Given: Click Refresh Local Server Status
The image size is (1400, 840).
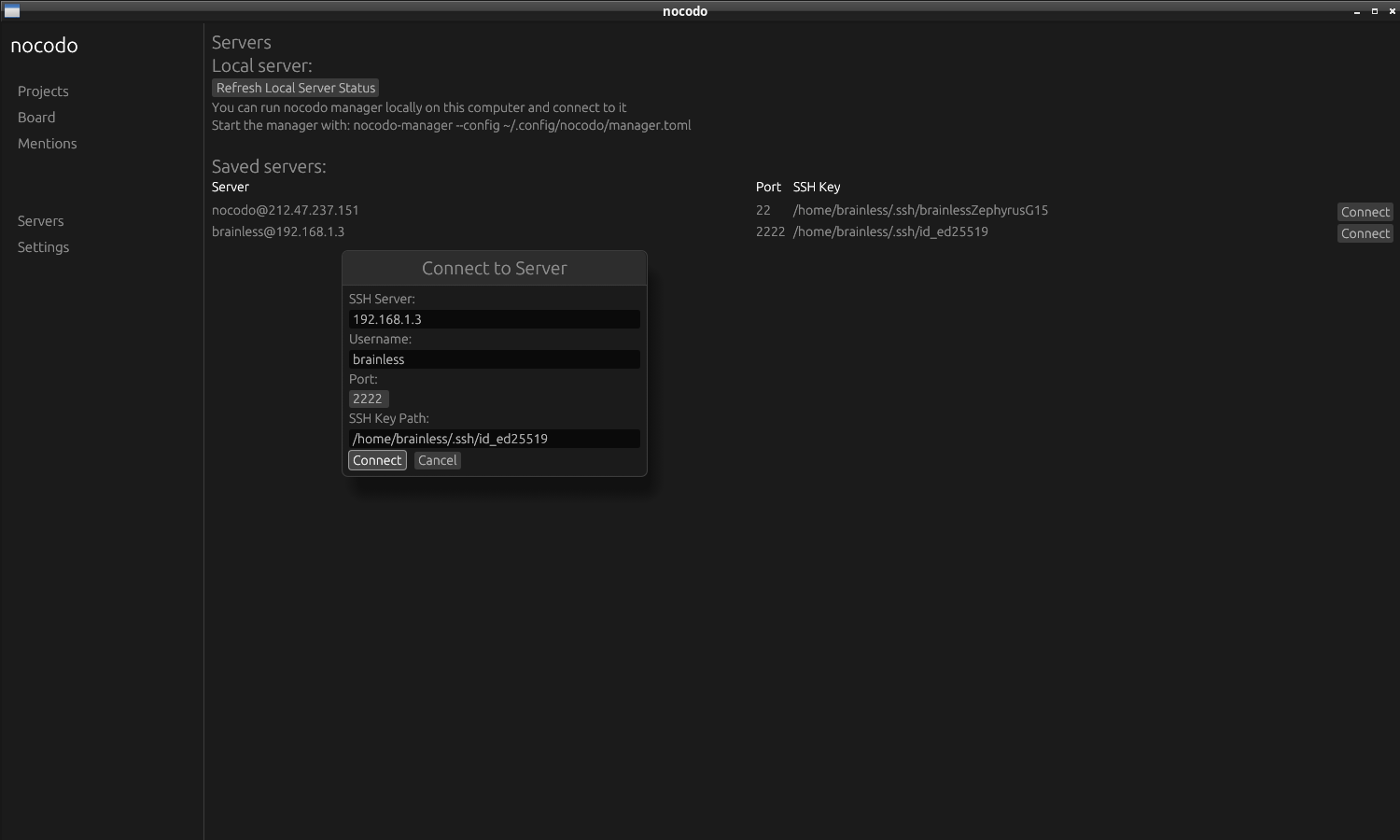Looking at the screenshot, I should (295, 87).
